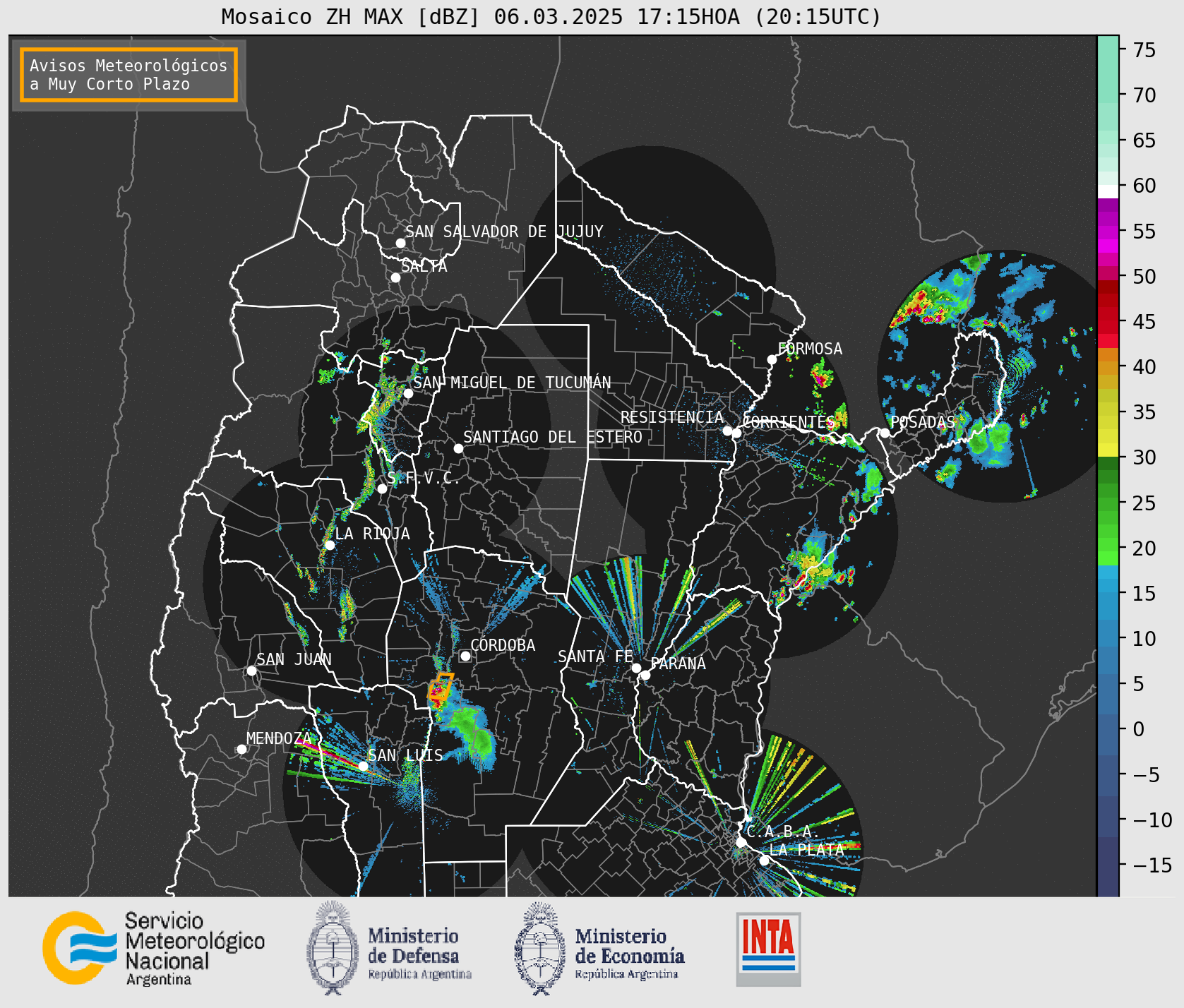Click the FORMOSA label
Screen dimensions: 1184x1008
pyautogui.click(x=810, y=349)
